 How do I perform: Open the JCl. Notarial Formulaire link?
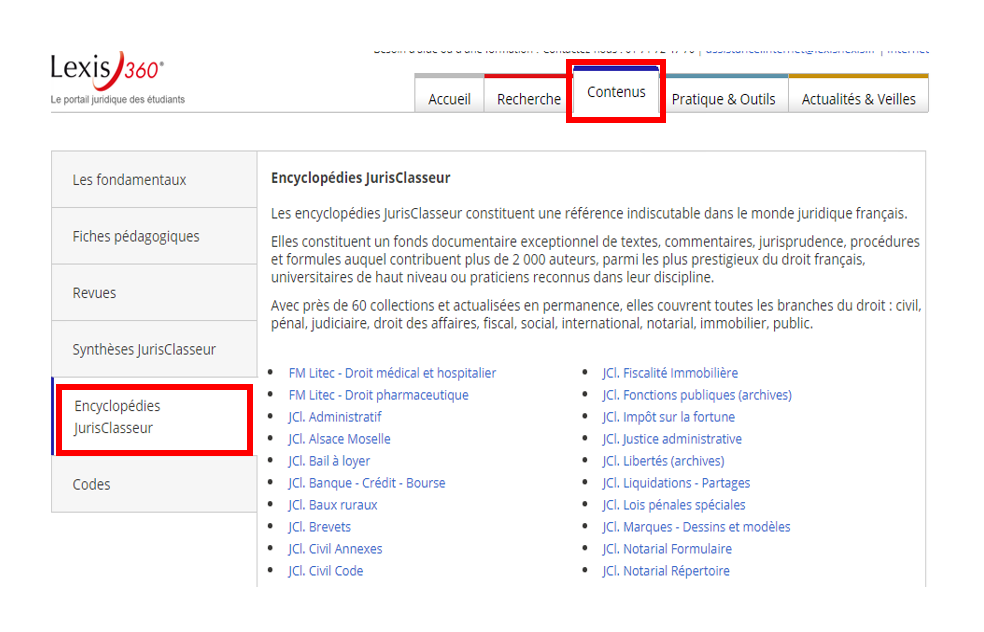click(x=667, y=549)
